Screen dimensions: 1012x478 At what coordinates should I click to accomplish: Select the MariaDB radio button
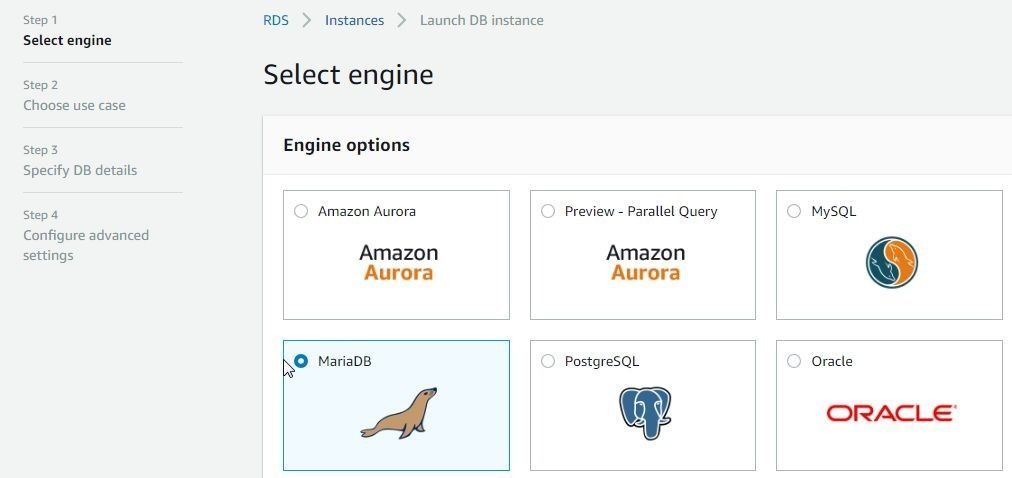(x=301, y=361)
